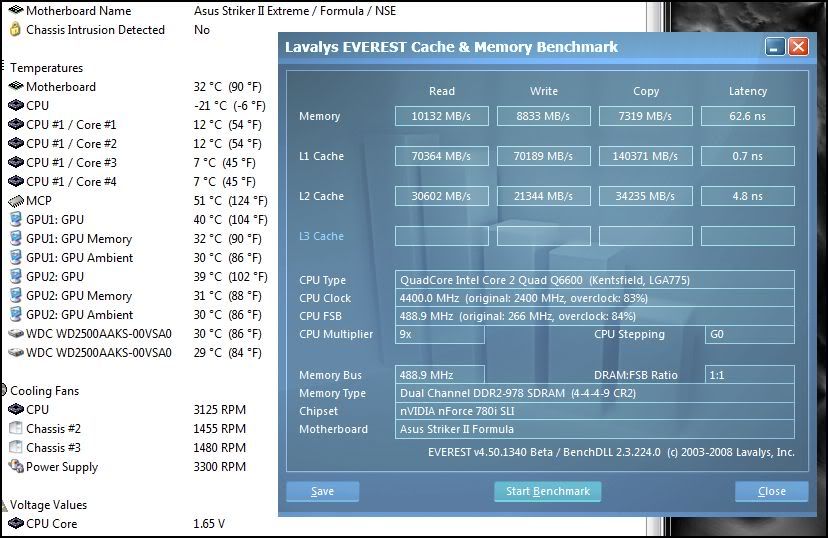This screenshot has width=828, height=538.
Task: Click the Temperatures section heading
Action: click(46, 68)
